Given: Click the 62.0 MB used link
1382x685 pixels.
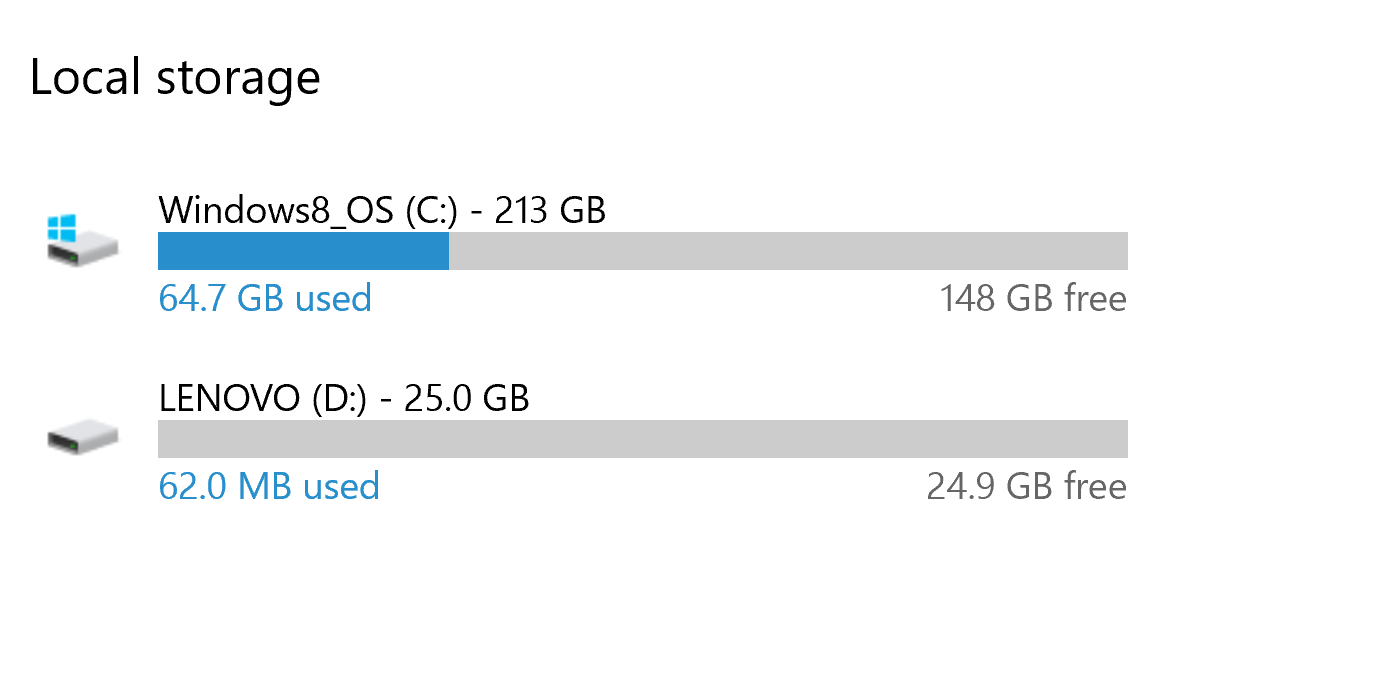Looking at the screenshot, I should pyautogui.click(x=269, y=486).
